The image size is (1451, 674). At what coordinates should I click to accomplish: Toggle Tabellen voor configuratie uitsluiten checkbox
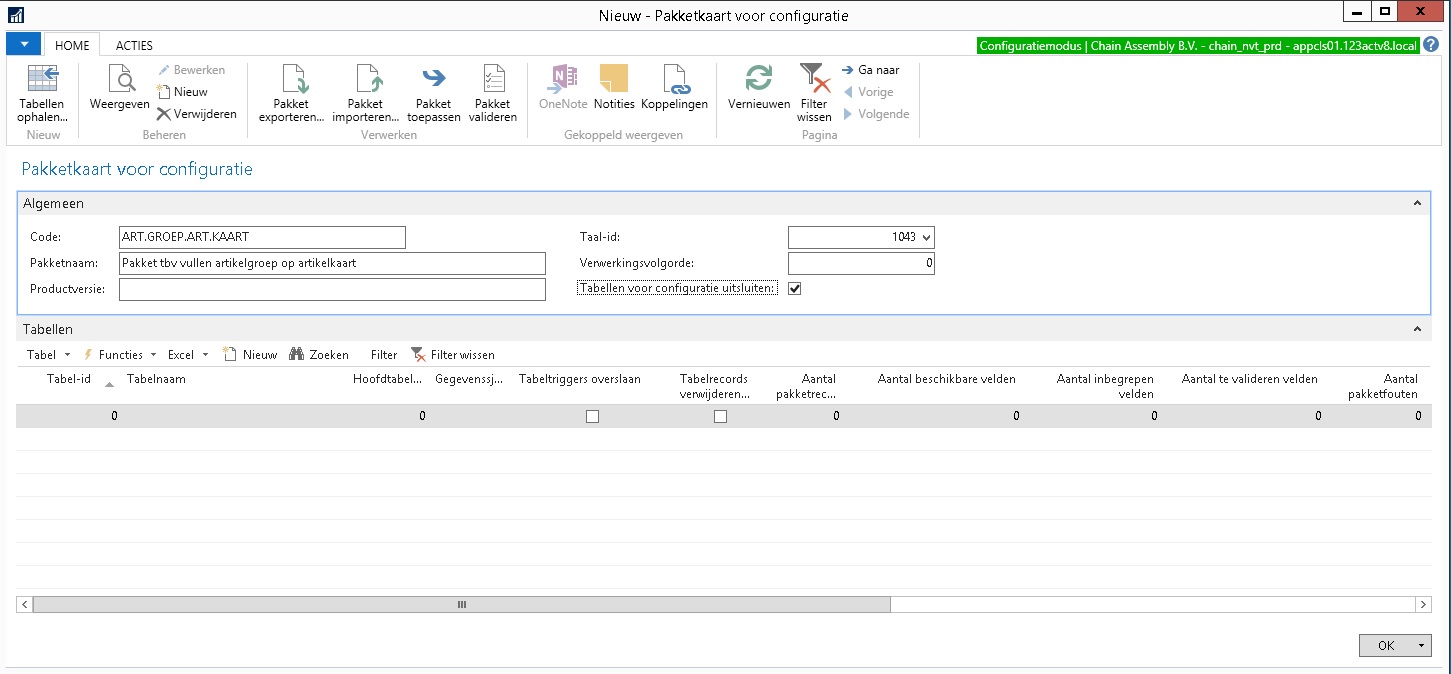point(795,289)
